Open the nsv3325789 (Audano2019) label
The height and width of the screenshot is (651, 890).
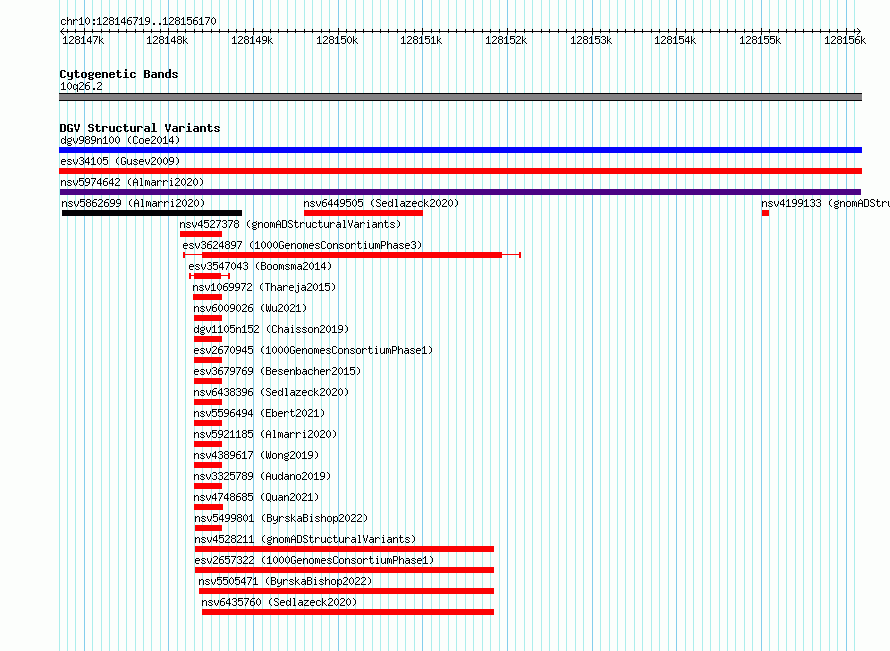pyautogui.click(x=262, y=476)
